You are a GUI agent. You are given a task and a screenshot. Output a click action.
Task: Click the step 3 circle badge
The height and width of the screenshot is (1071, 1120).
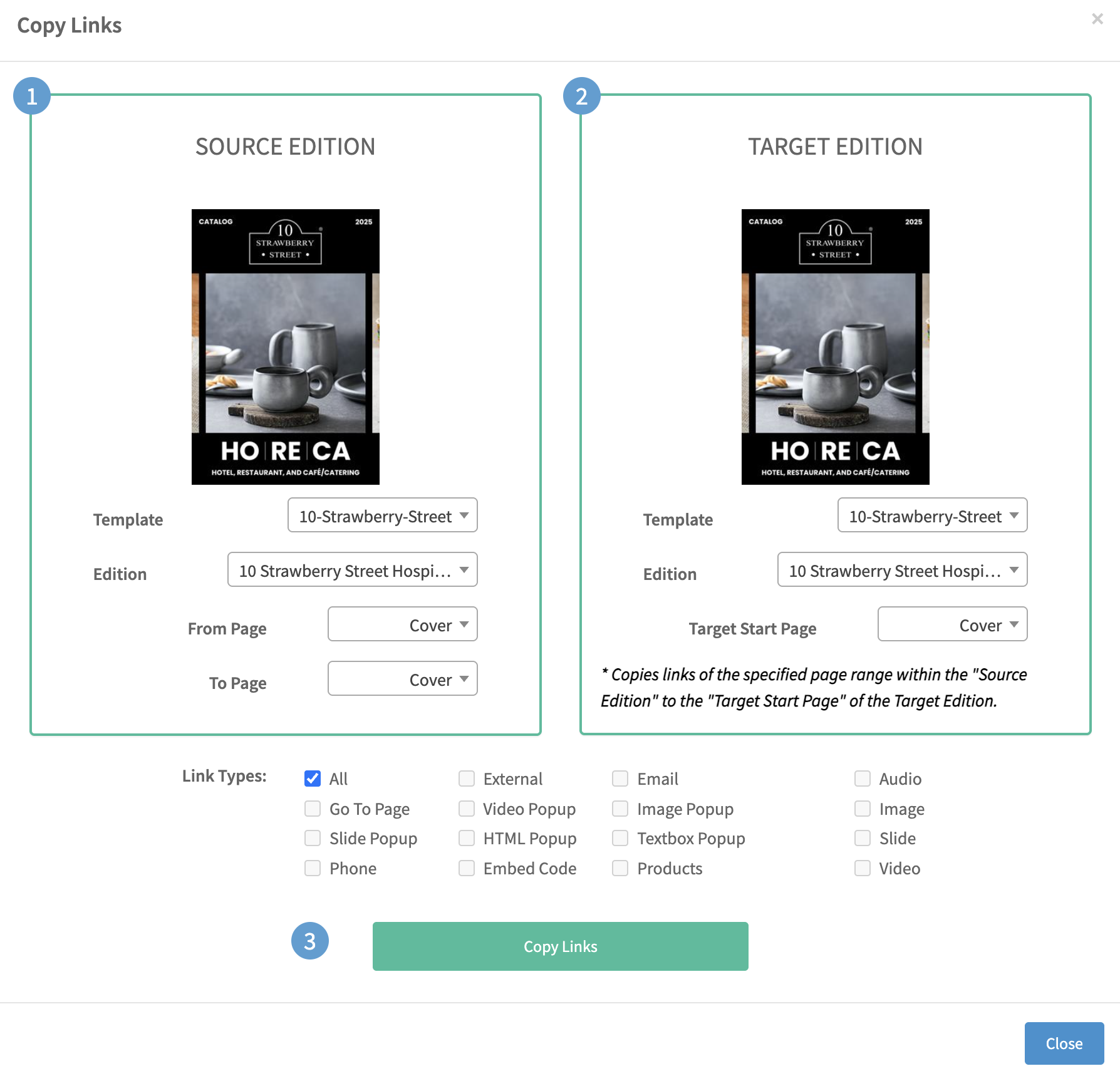[309, 941]
